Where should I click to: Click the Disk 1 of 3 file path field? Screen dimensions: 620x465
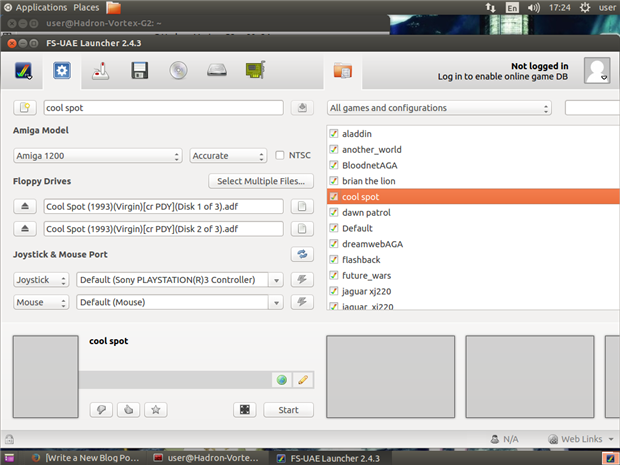[163, 206]
